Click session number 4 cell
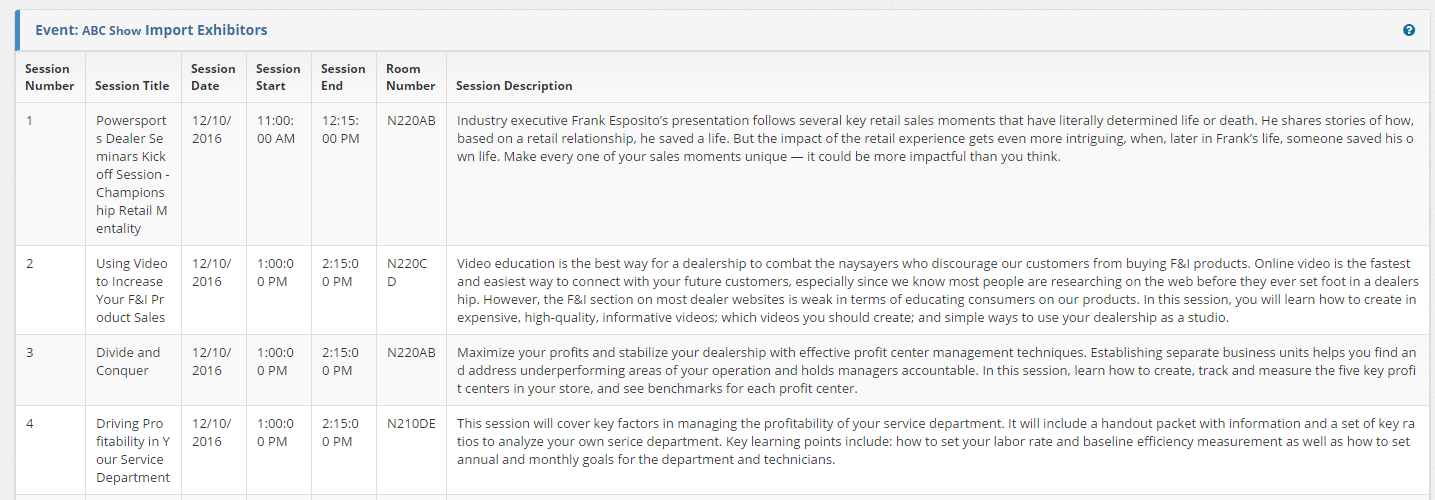Screen dimensions: 1435x500 click(30, 423)
